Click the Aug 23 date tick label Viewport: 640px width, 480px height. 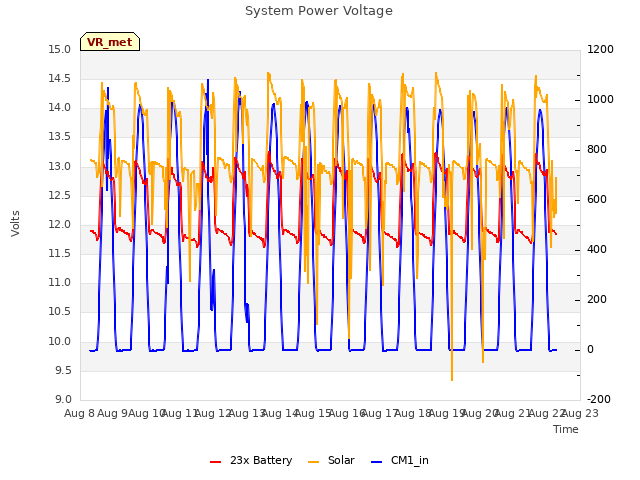point(580,414)
